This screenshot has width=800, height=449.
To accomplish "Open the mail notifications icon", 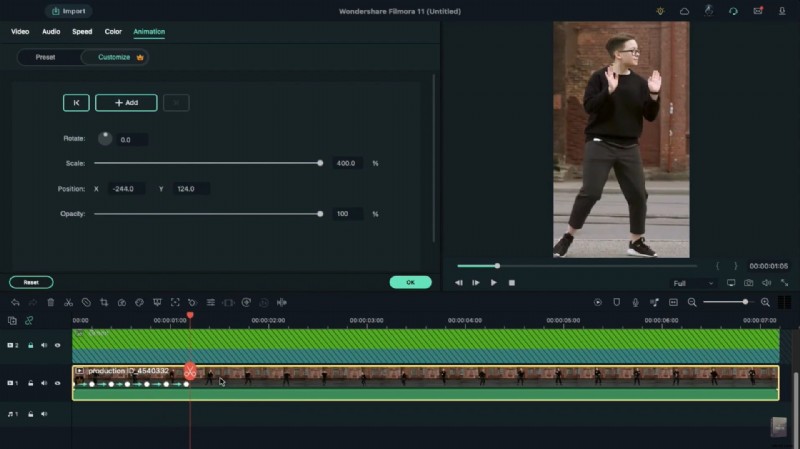I will point(758,11).
